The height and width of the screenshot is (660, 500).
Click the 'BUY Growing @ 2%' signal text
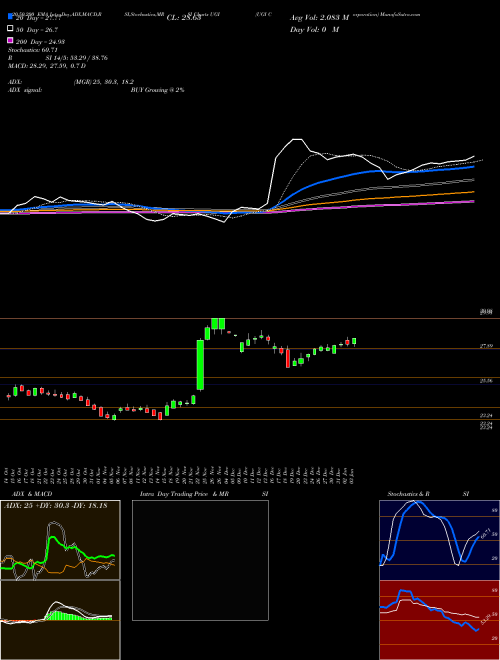click(157, 90)
